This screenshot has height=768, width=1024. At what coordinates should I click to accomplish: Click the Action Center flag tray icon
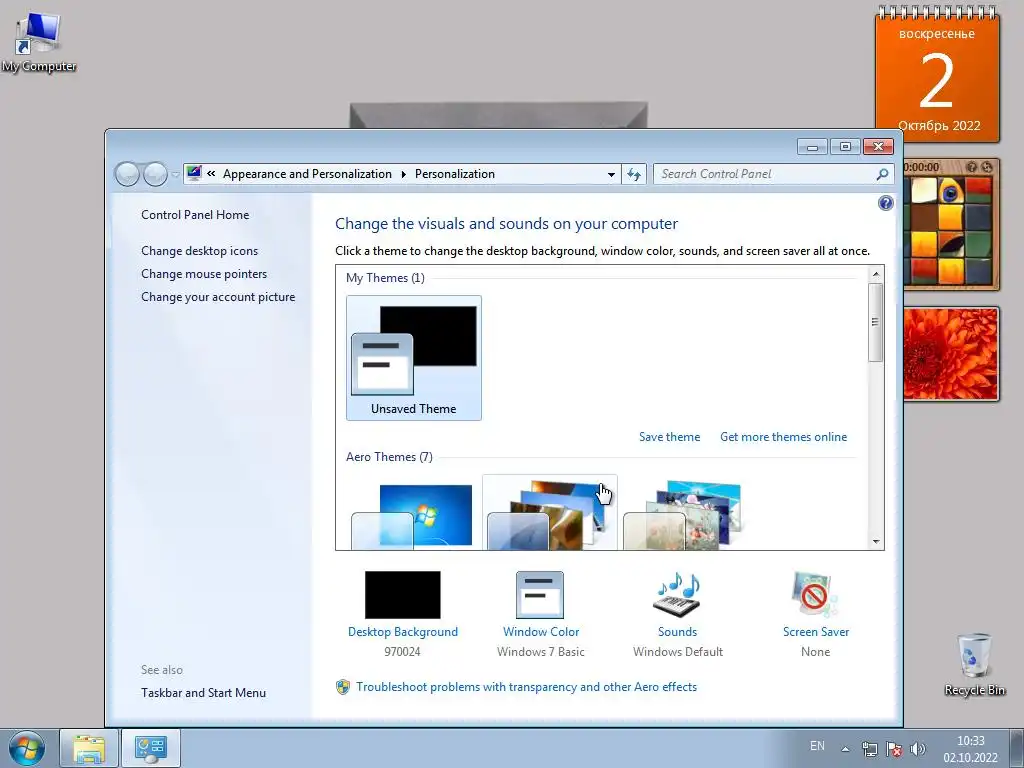[x=893, y=749]
